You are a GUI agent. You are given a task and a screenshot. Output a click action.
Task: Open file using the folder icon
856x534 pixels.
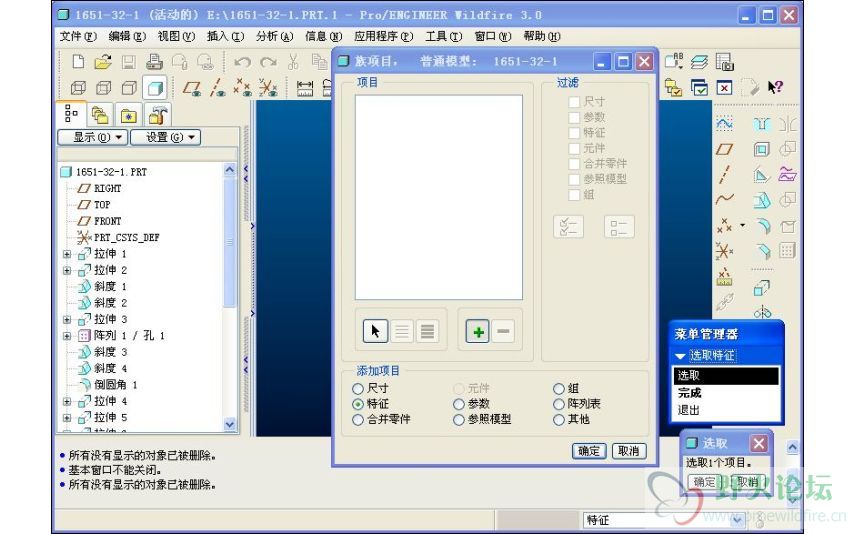point(103,62)
